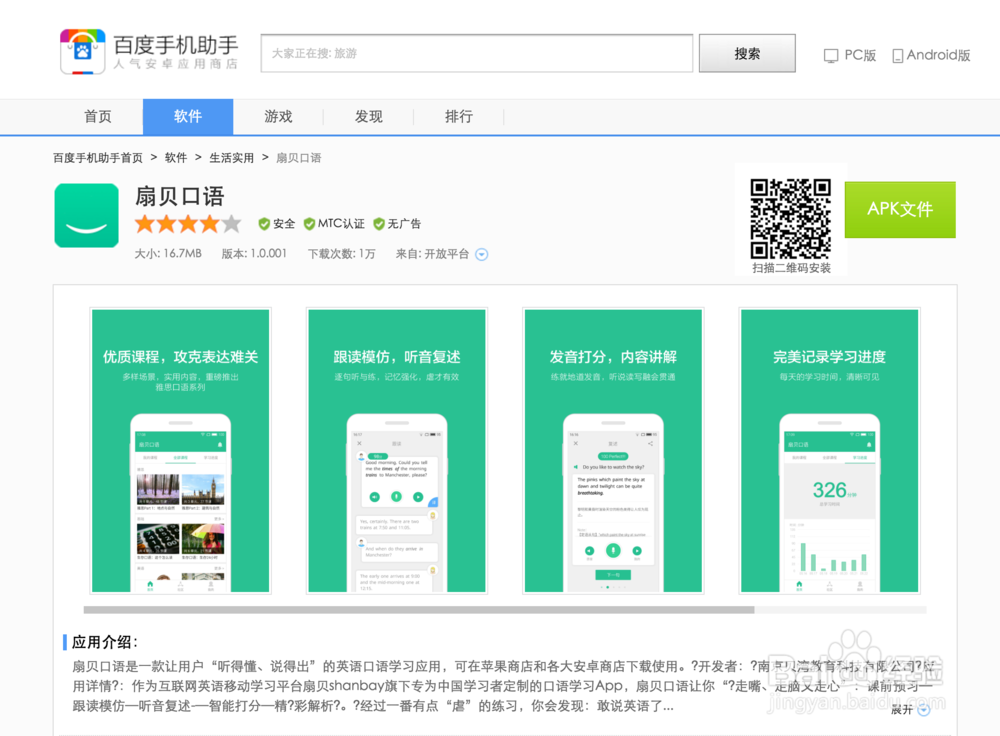Click the text 版本: 1.0.001

click(254, 254)
